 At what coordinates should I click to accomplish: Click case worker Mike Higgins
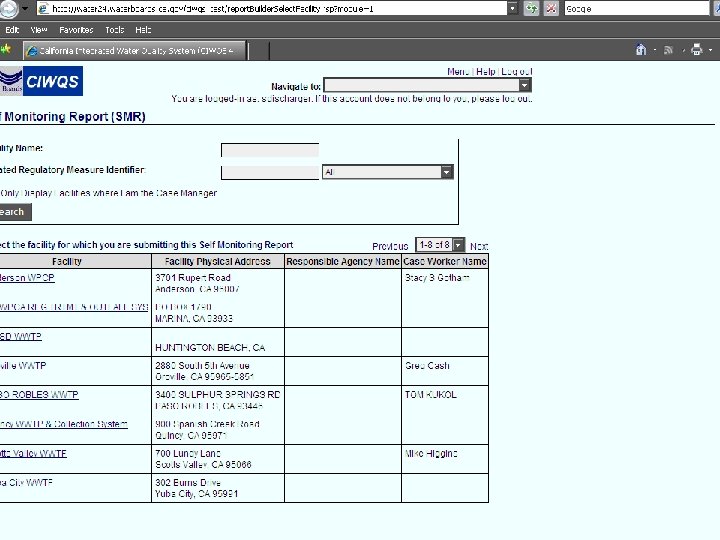[431, 454]
